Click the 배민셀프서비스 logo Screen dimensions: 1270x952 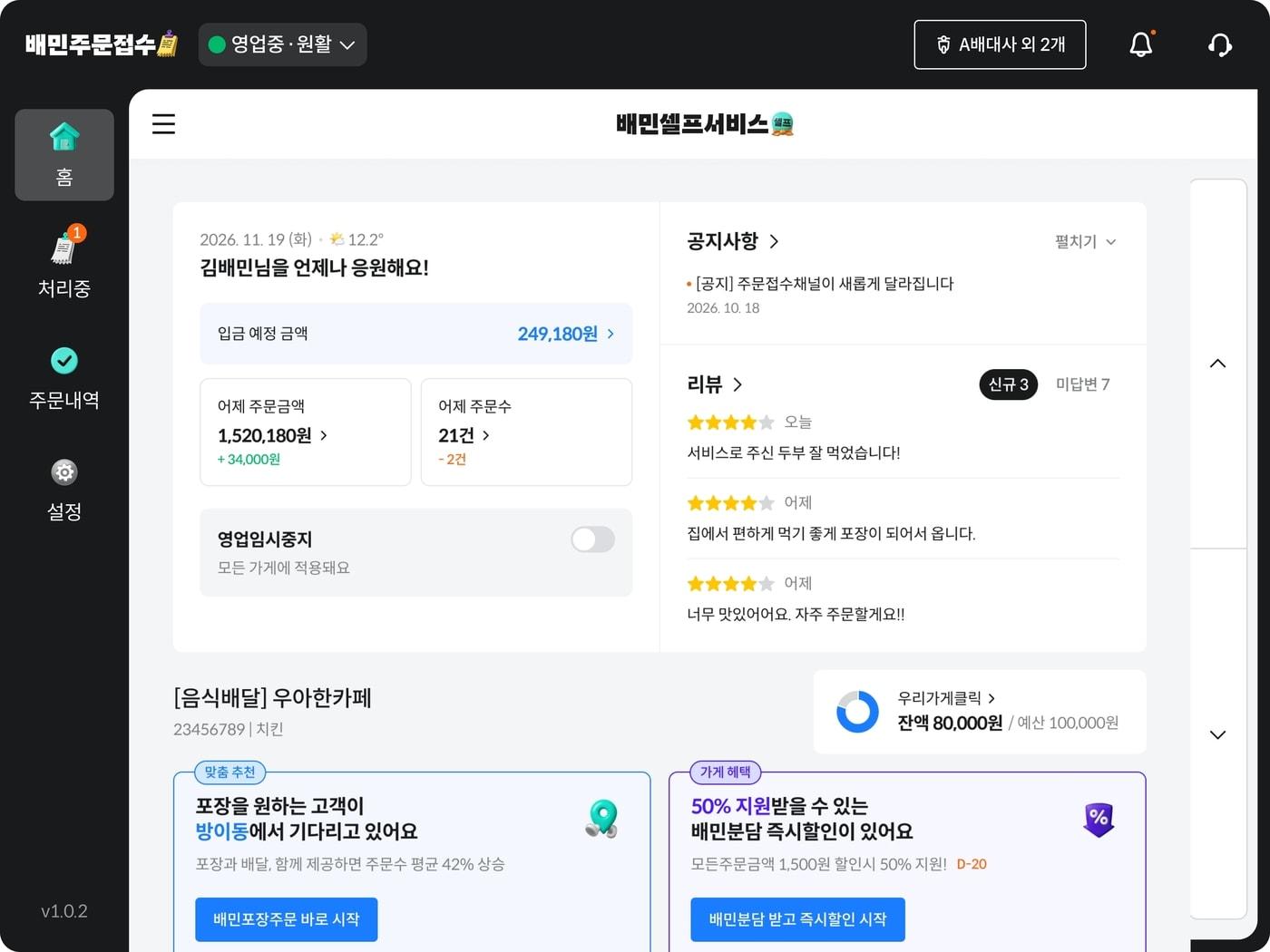(705, 124)
